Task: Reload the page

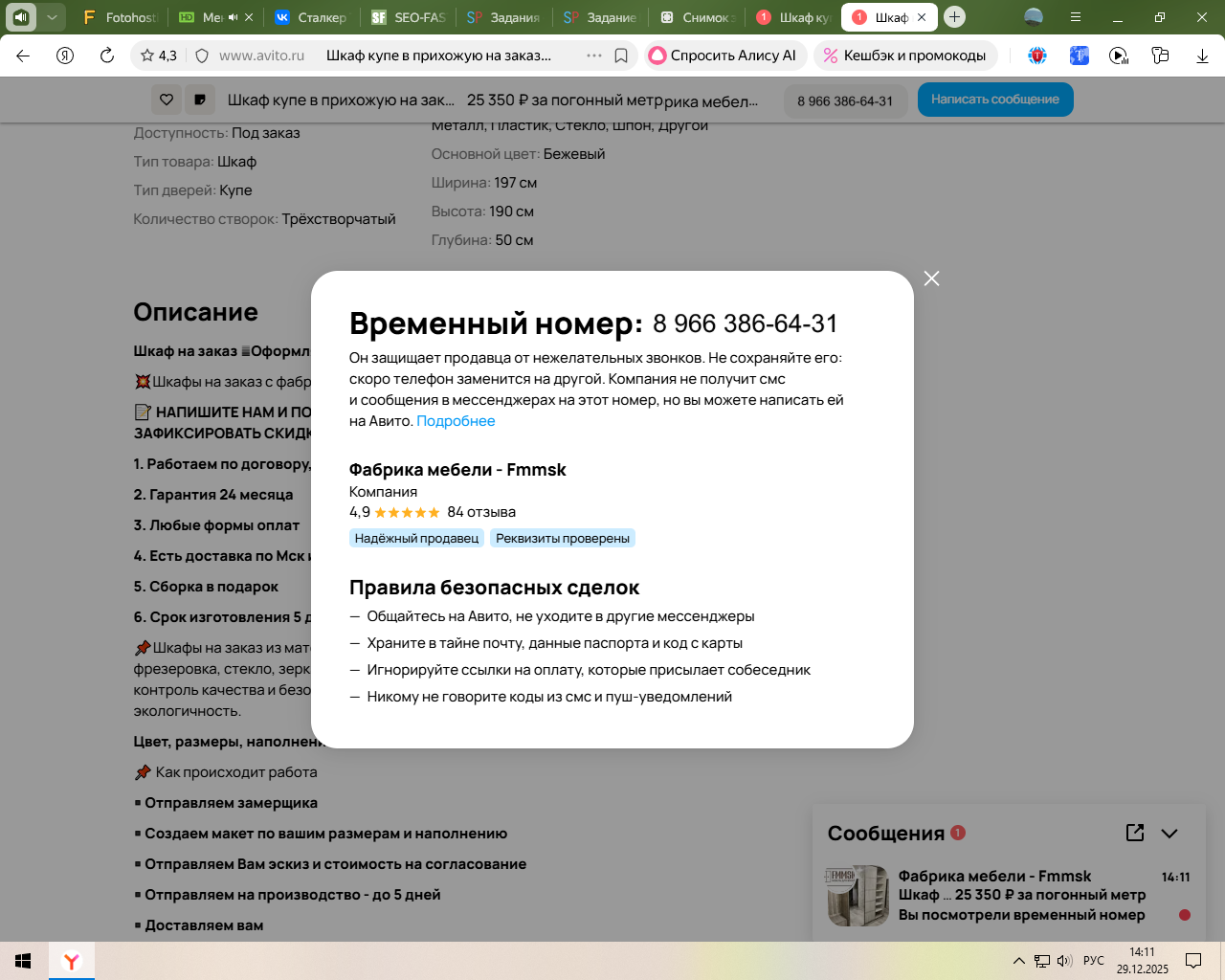Action: point(107,56)
